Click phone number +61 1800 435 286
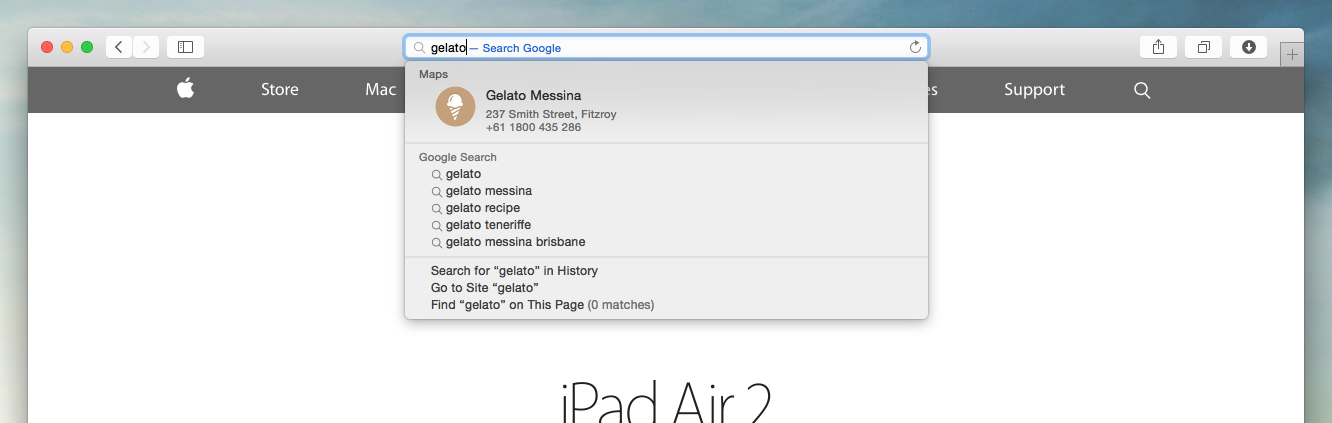Viewport: 1332px width, 423px height. coord(533,128)
